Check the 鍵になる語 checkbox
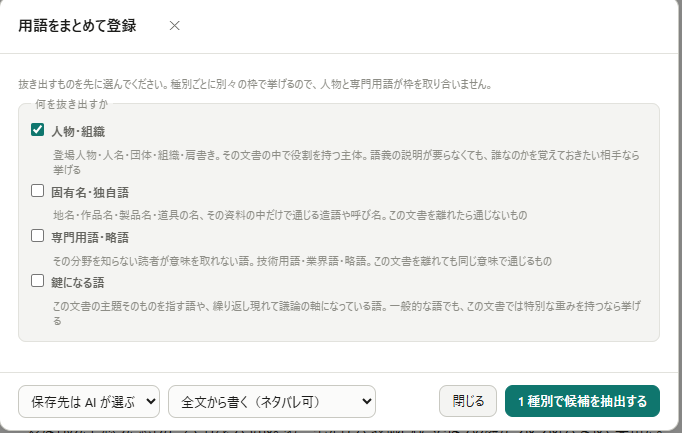The height and width of the screenshot is (433, 682). (x=37, y=281)
